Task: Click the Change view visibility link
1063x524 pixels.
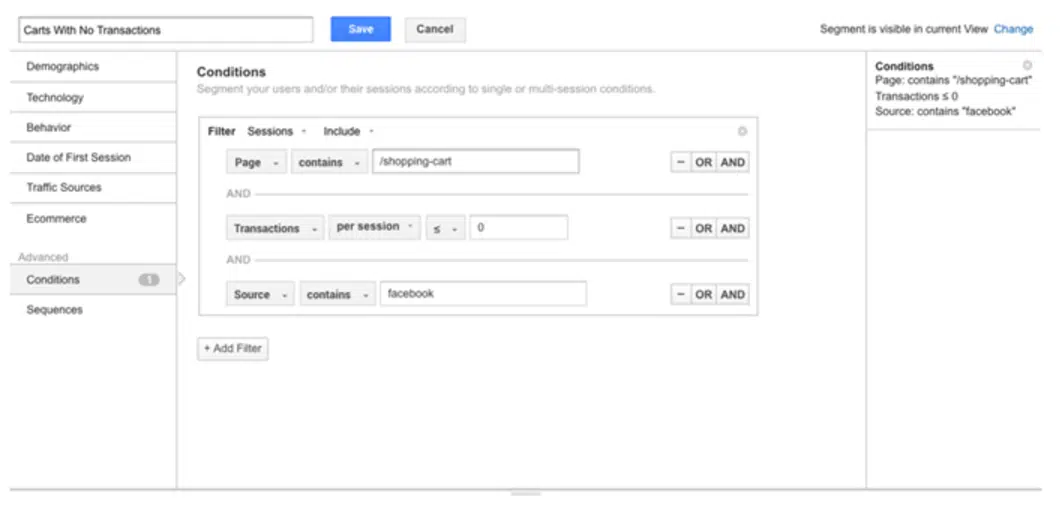Action: tap(1013, 29)
